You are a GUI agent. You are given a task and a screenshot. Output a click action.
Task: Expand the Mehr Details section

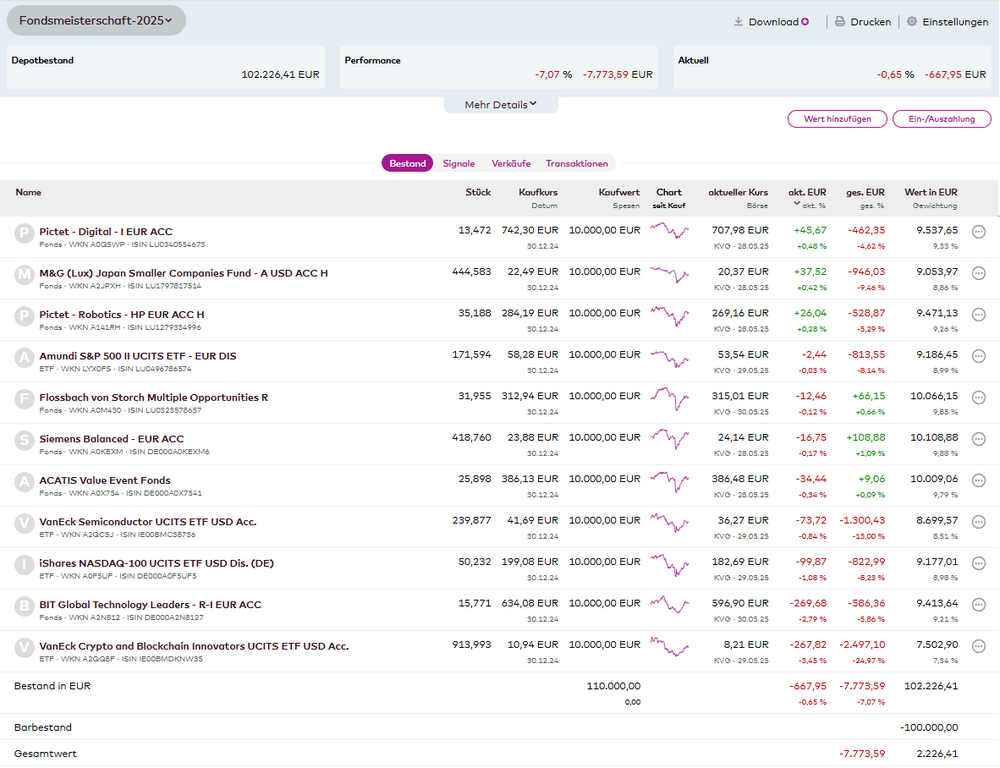click(501, 104)
